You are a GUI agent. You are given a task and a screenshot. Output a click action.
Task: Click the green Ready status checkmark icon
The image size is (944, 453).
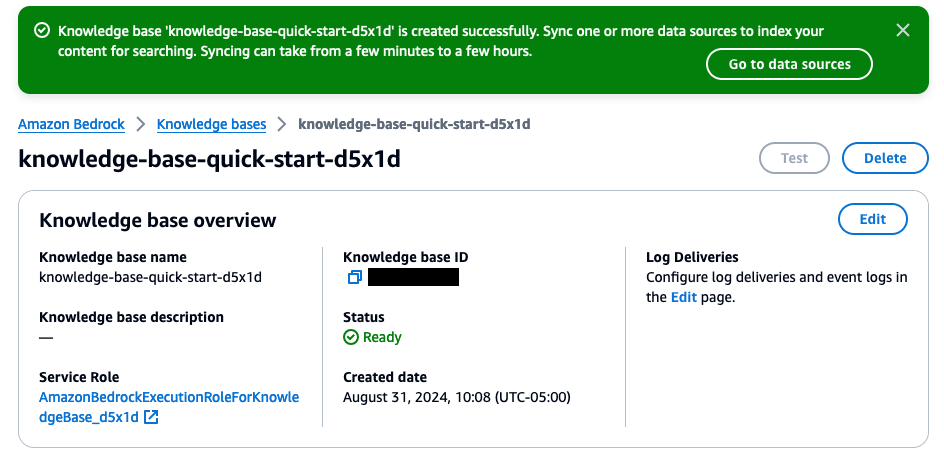coord(351,337)
